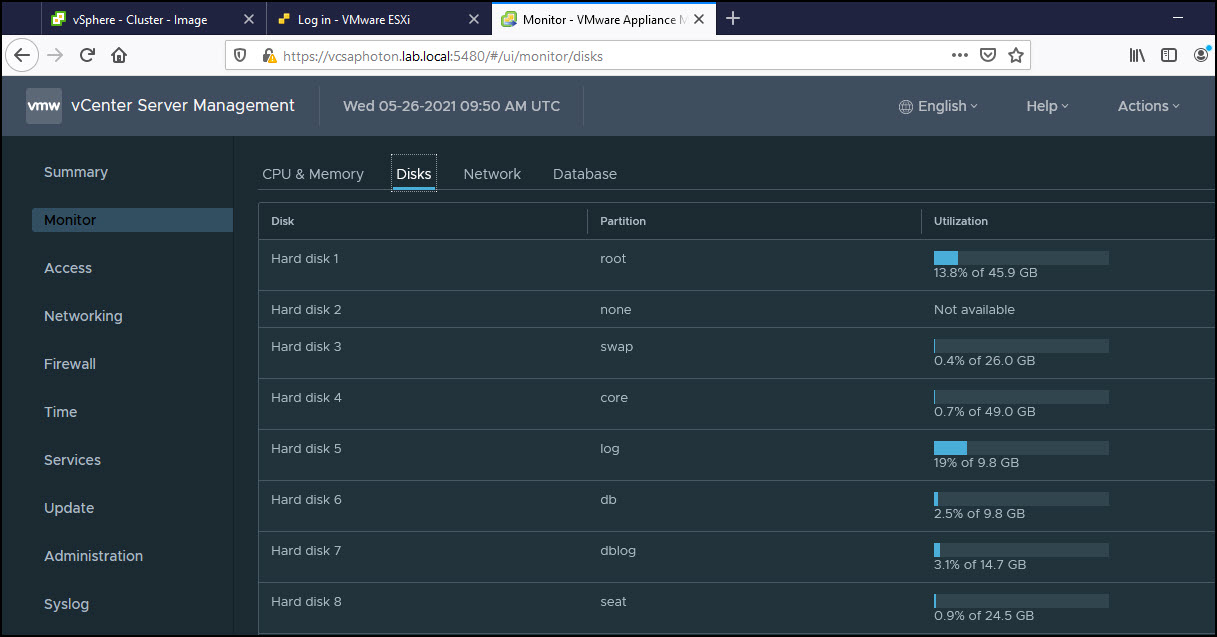The image size is (1217, 637).
Task: Open the page actions three-dot menu
Action: tap(960, 56)
